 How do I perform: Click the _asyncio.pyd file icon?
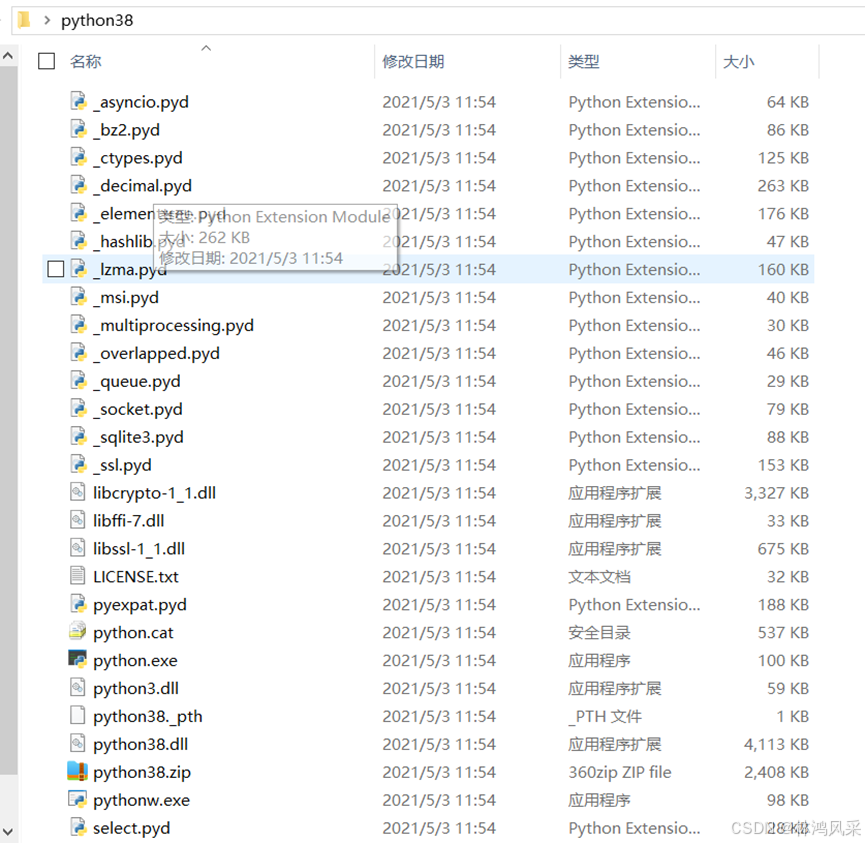(78, 102)
